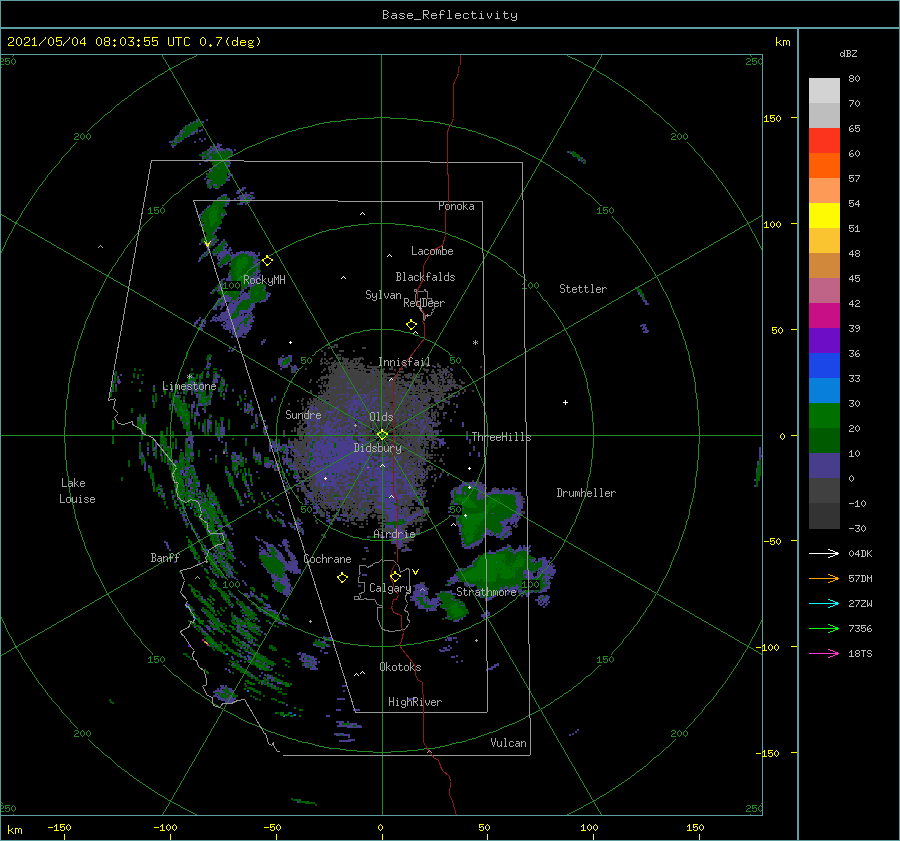Pick the light blue 30-33 dBZ swatch
The image size is (900, 841).
tap(824, 391)
